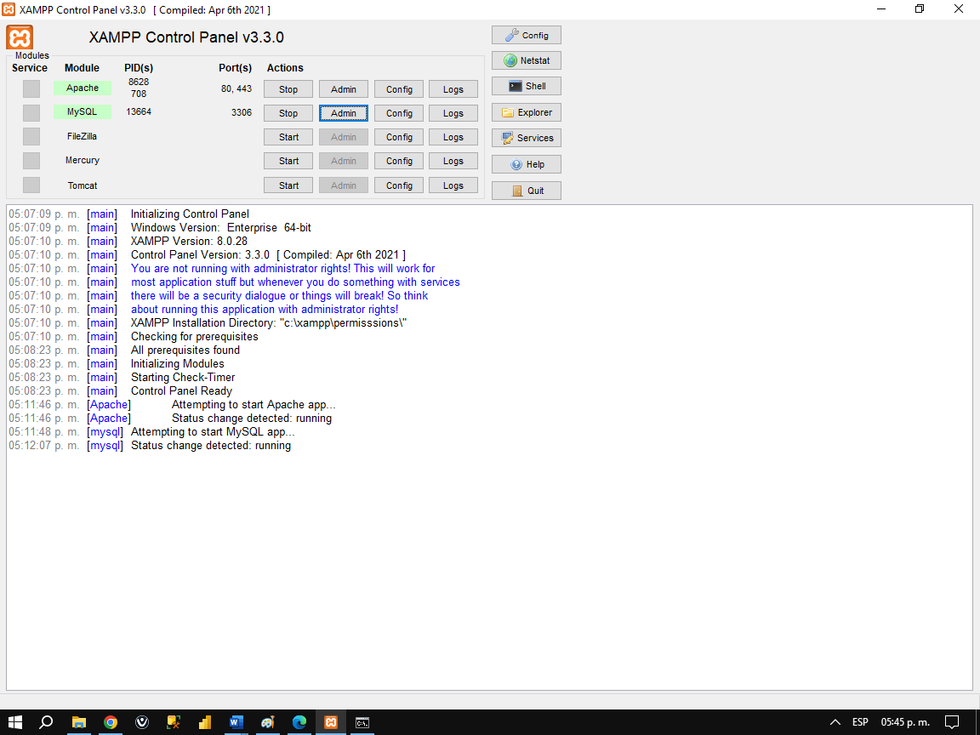Open Mercury Logs menu
This screenshot has width=980, height=735.
point(453,161)
